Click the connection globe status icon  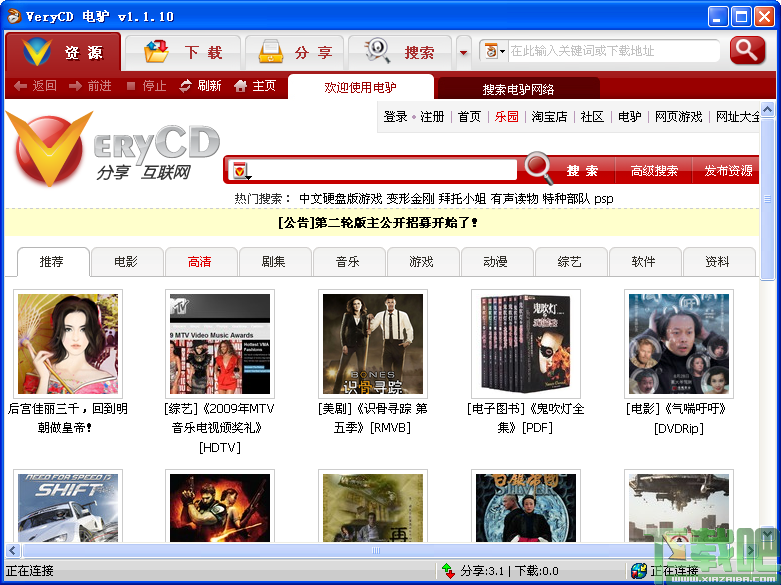click(639, 571)
